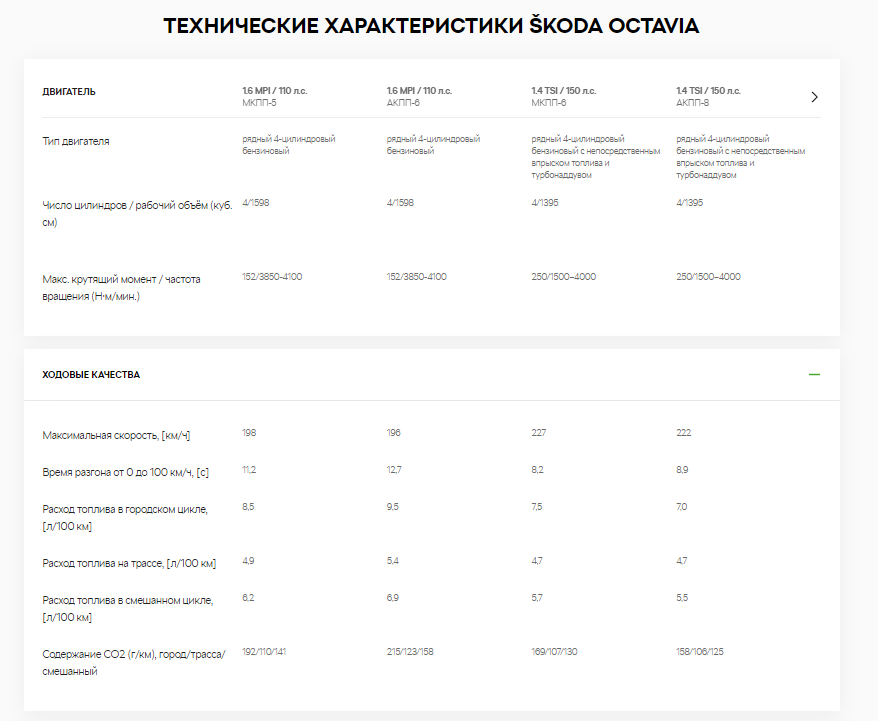Click CO2 value 158/106/125
The height and width of the screenshot is (721, 878).
[700, 652]
